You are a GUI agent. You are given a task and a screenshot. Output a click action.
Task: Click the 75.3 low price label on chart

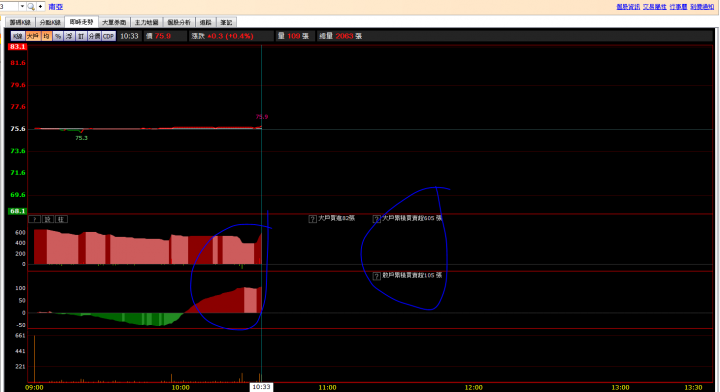pyautogui.click(x=81, y=138)
